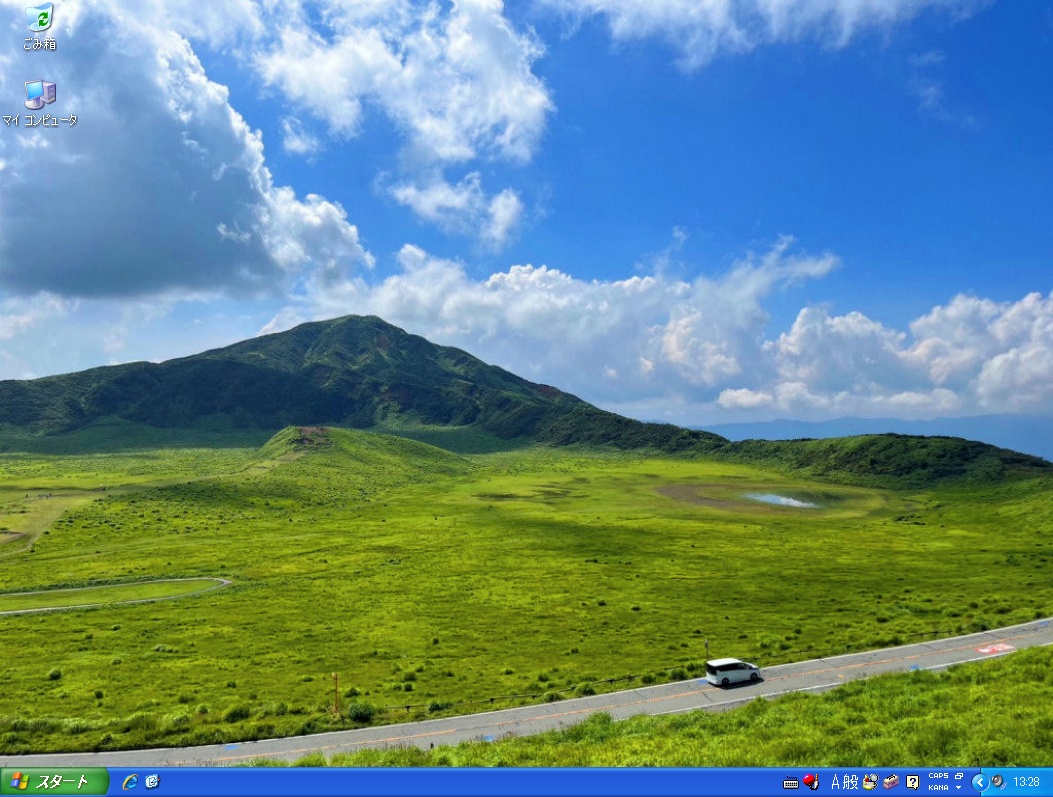Open the conversion mode '般' menu

[x=851, y=782]
